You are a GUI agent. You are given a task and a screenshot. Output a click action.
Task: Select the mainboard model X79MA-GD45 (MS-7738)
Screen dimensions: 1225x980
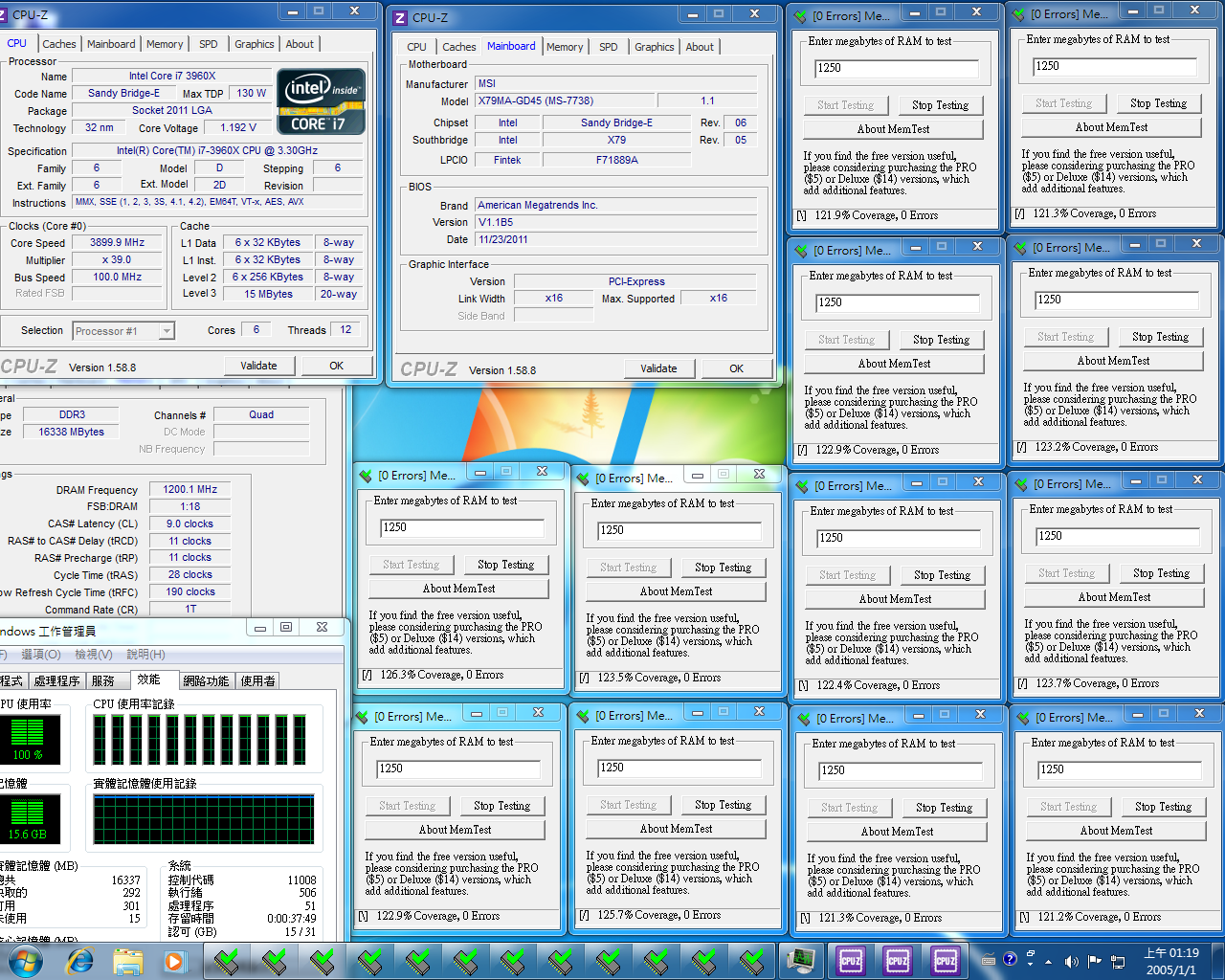coord(564,101)
